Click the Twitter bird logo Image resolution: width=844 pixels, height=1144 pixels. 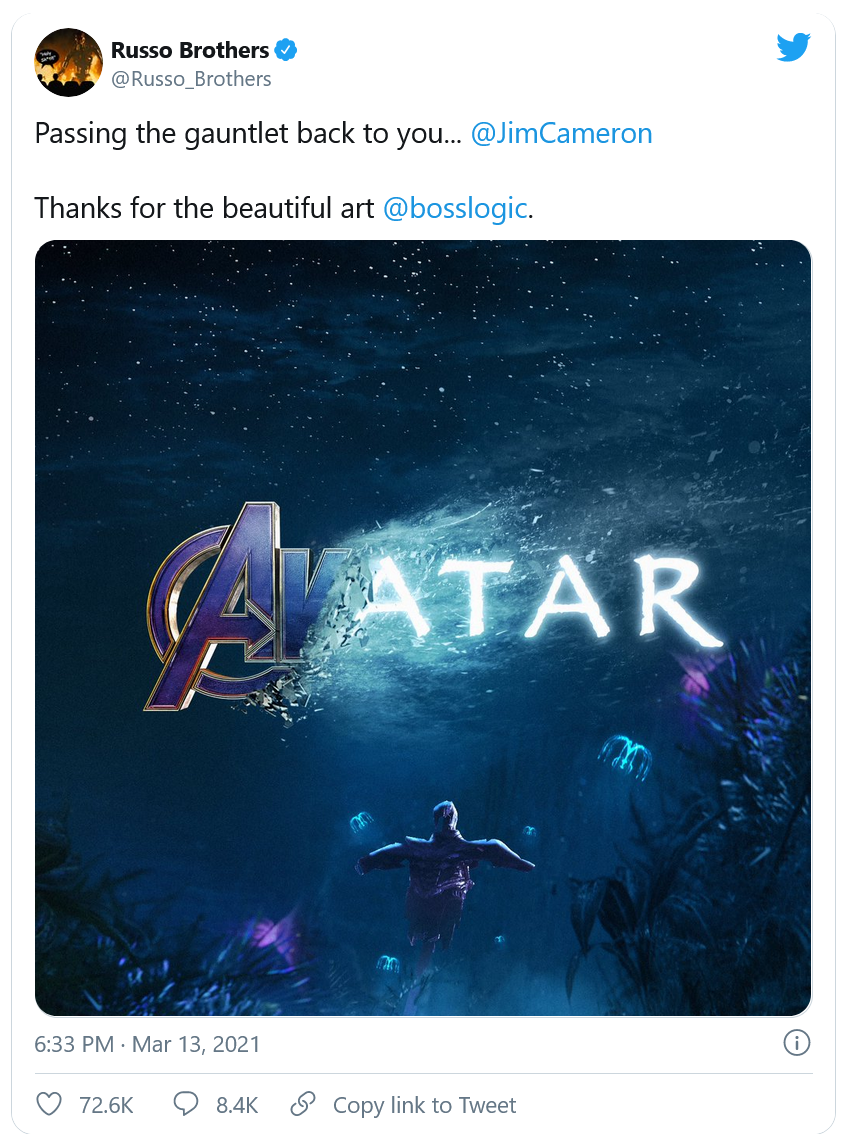pyautogui.click(x=793, y=47)
